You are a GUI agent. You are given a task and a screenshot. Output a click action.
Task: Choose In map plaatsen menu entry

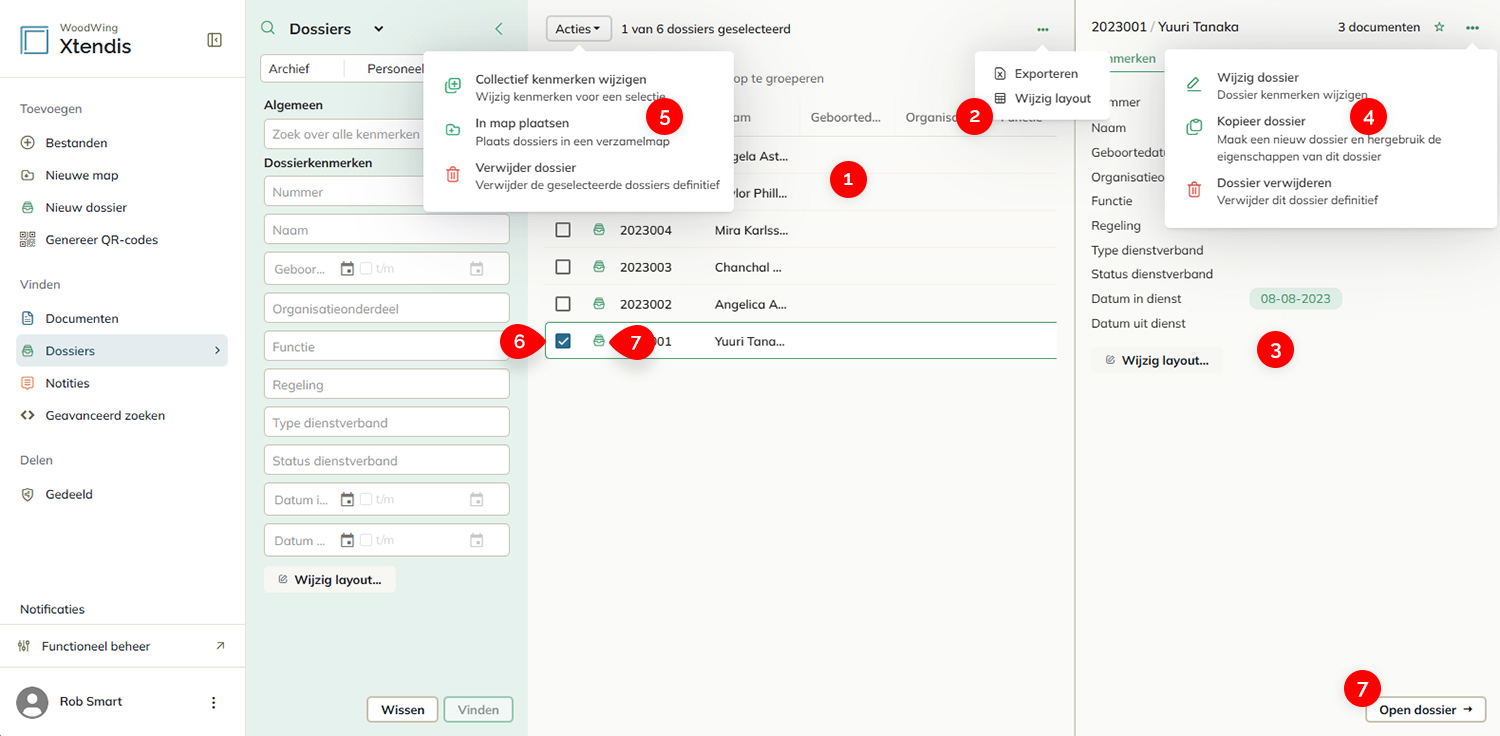tap(578, 131)
